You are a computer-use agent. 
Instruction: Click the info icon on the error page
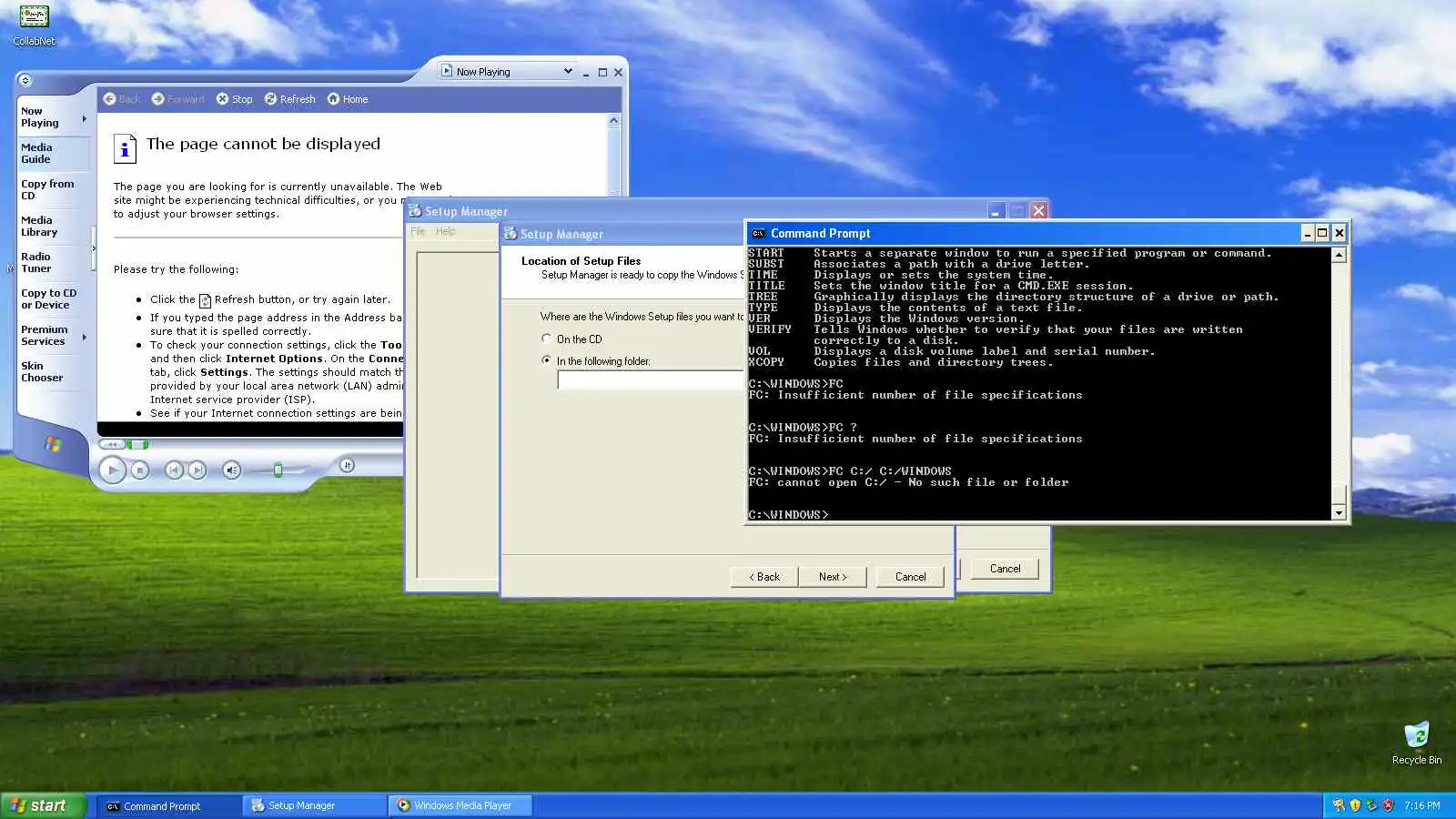[x=125, y=148]
